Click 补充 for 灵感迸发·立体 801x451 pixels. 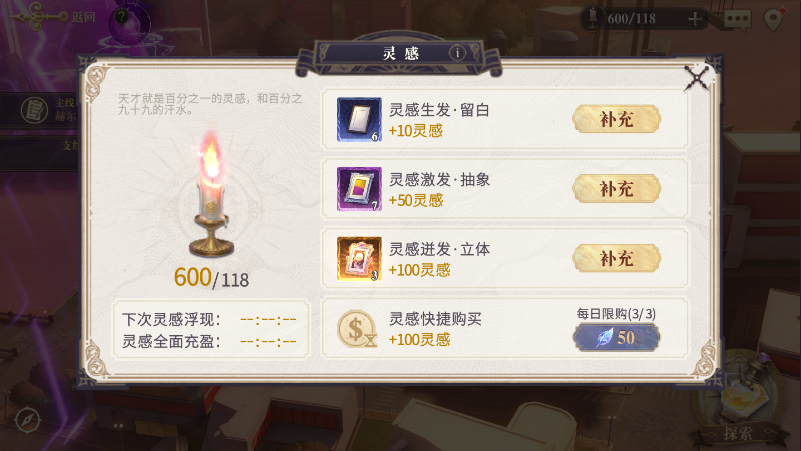pos(617,258)
